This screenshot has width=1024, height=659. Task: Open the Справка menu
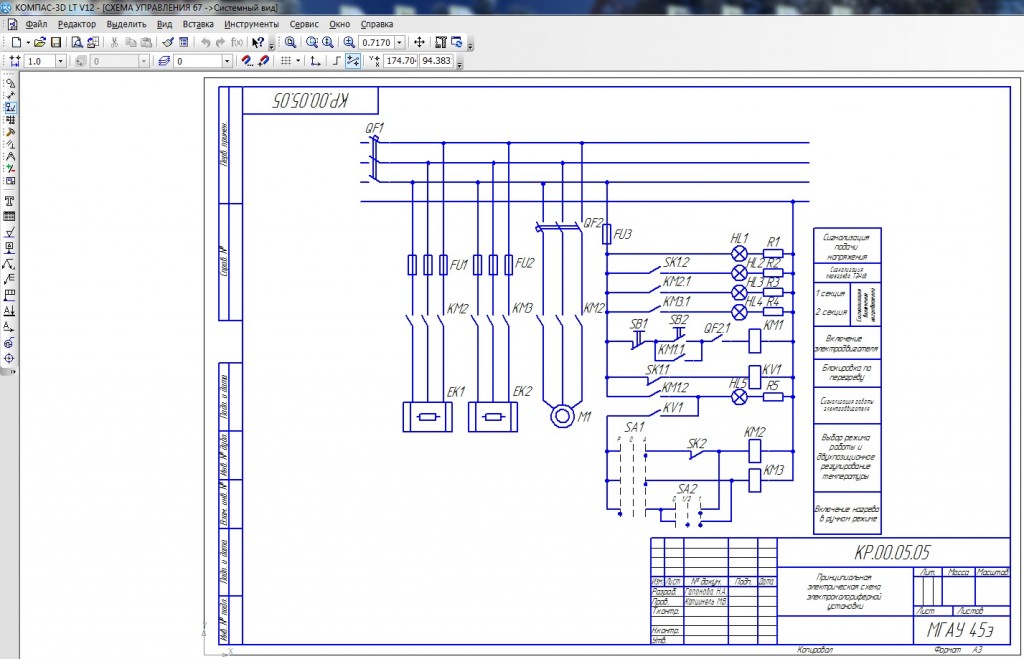click(377, 24)
